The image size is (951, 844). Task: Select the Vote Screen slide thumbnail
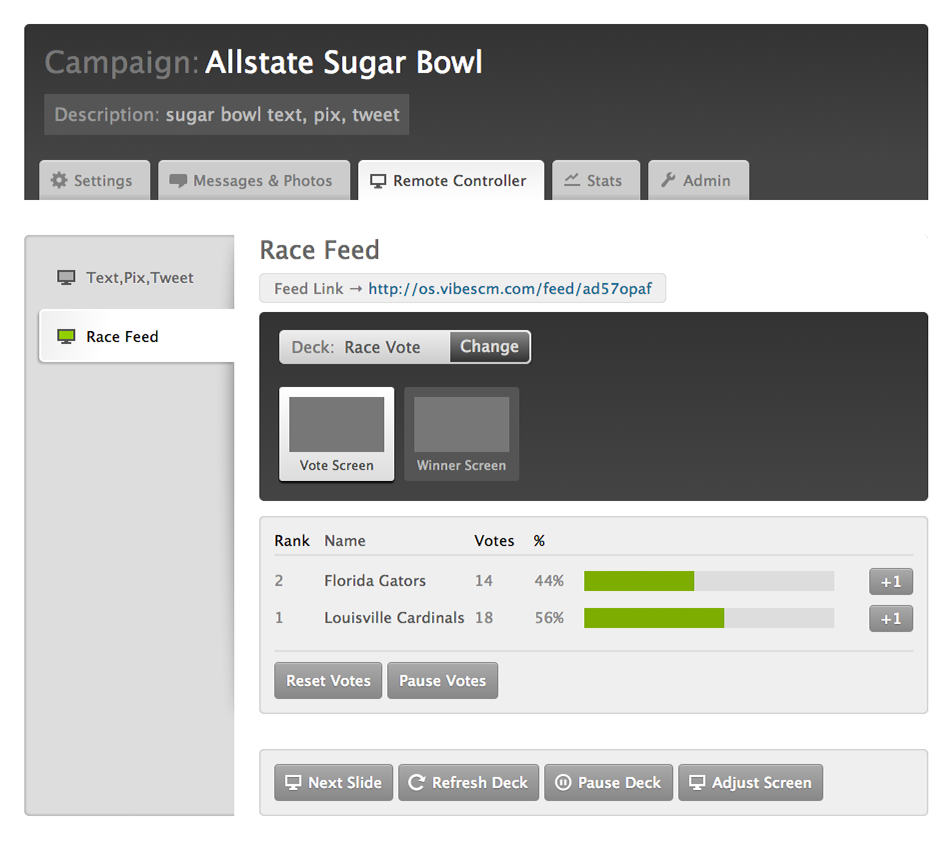(x=336, y=434)
